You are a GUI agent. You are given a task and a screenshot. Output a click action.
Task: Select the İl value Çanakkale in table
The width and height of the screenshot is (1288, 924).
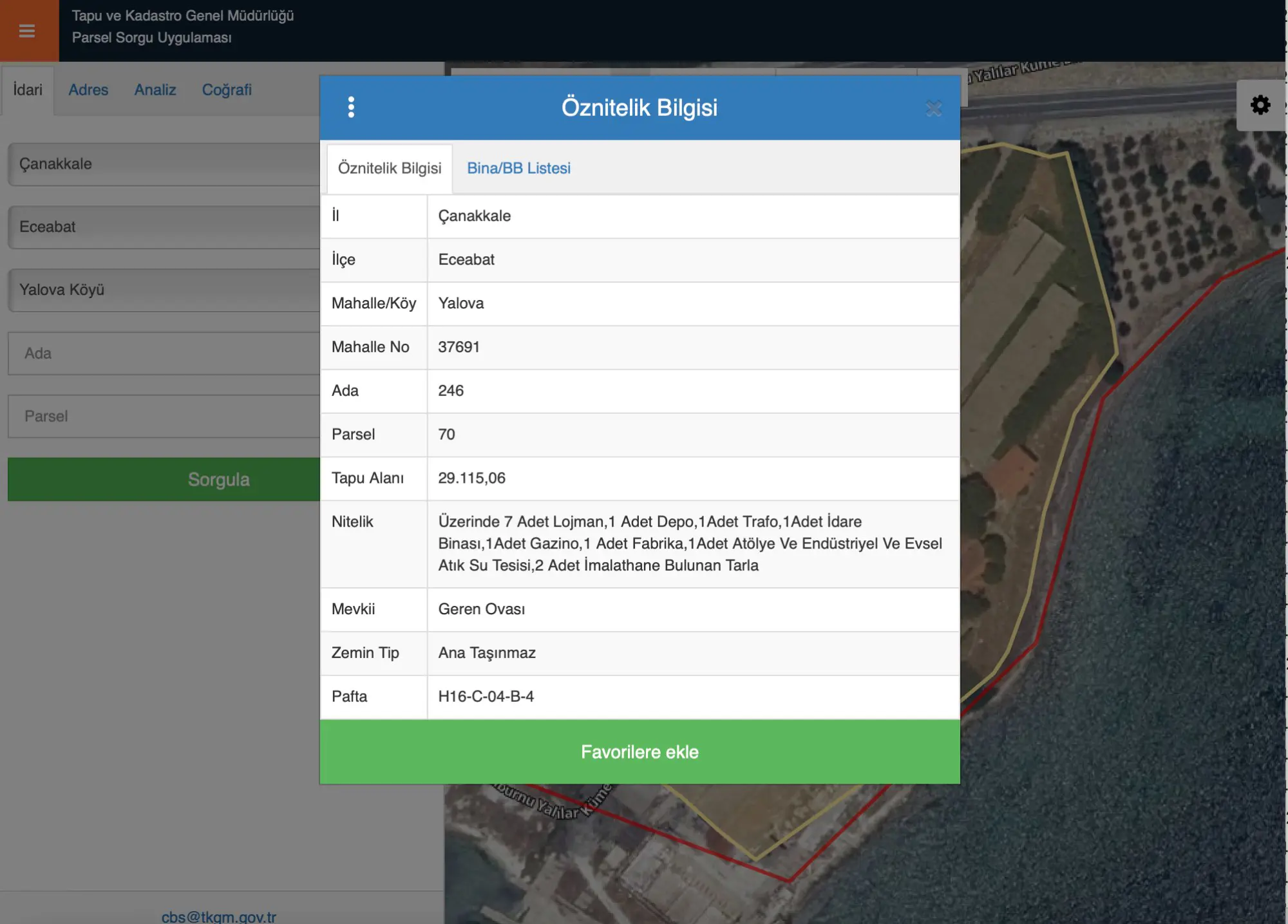pos(474,216)
